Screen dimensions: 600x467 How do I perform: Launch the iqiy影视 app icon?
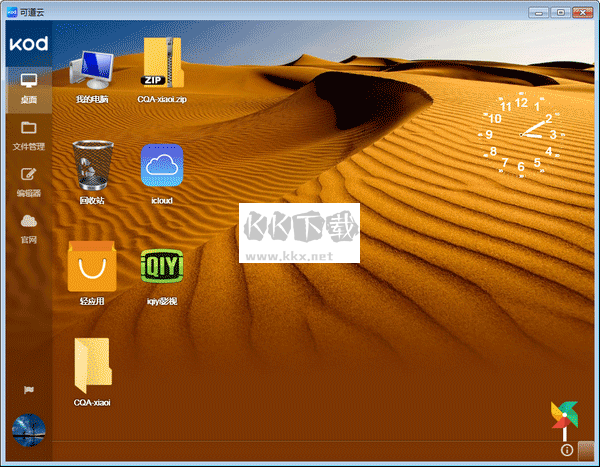[162, 266]
